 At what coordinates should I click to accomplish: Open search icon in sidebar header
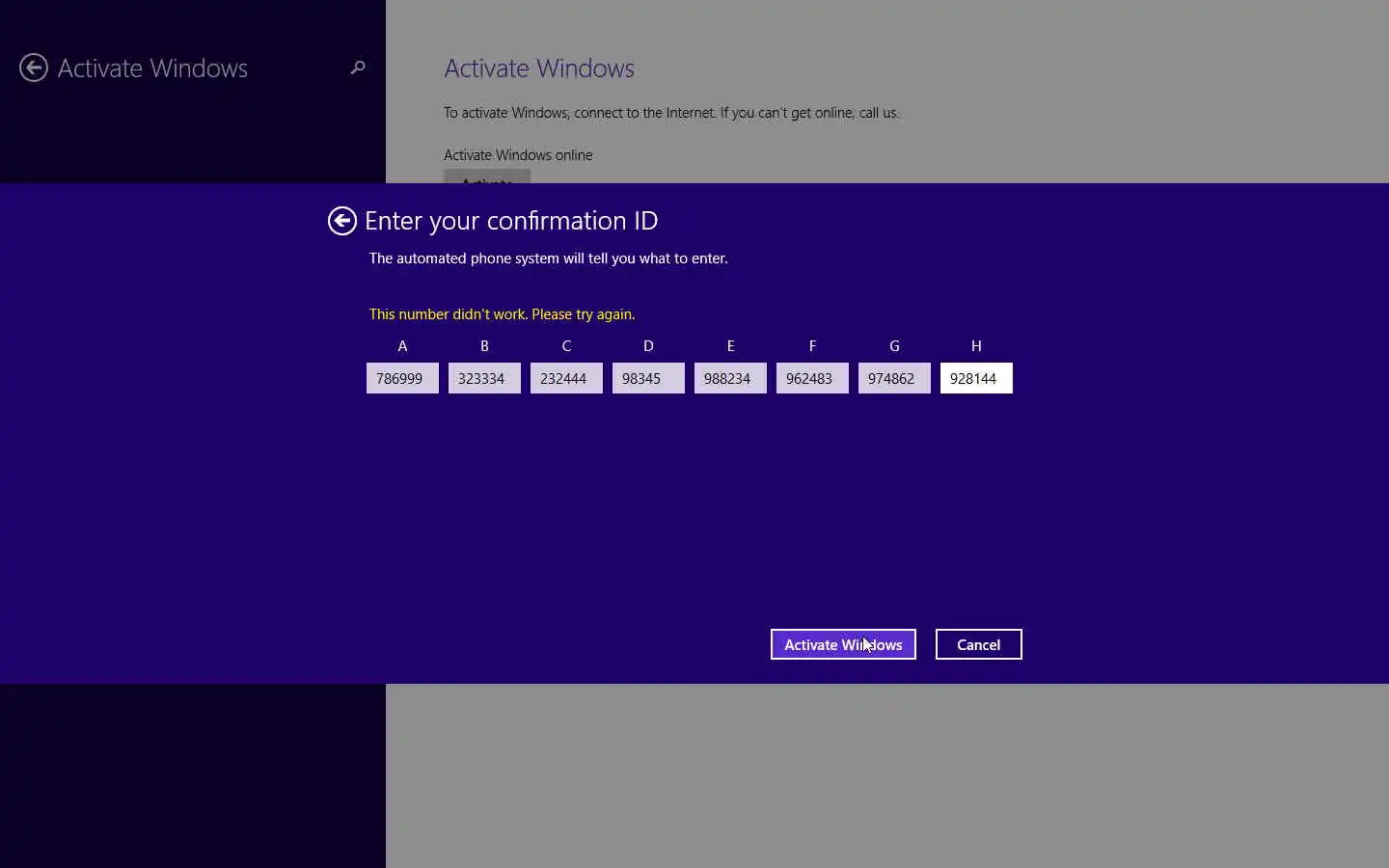(358, 68)
